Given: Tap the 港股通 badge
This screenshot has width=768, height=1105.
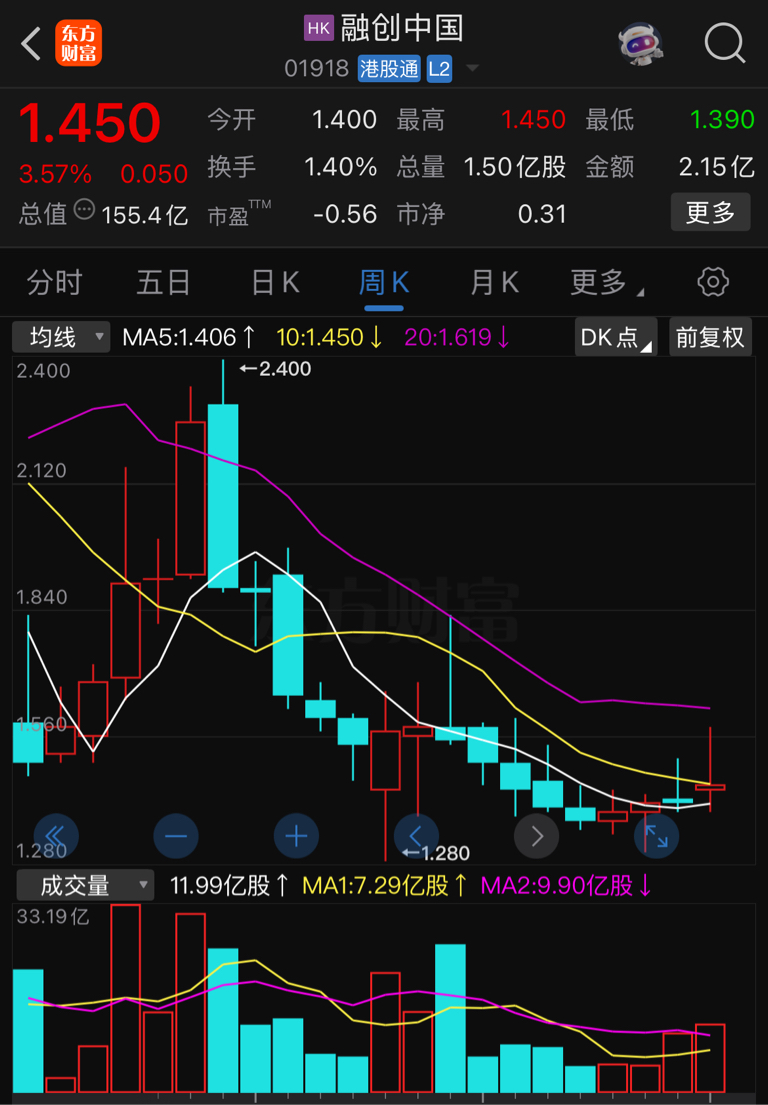Looking at the screenshot, I should [x=389, y=68].
